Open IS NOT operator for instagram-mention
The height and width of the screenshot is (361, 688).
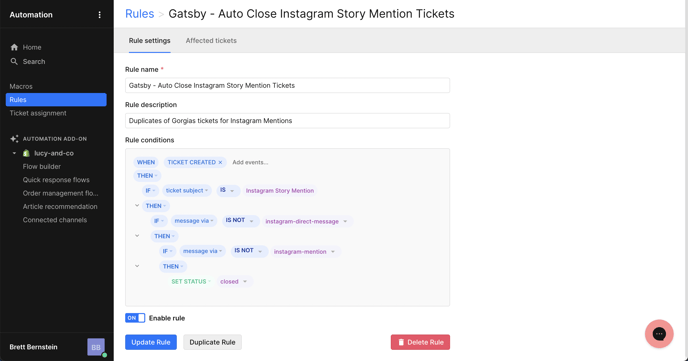point(249,251)
